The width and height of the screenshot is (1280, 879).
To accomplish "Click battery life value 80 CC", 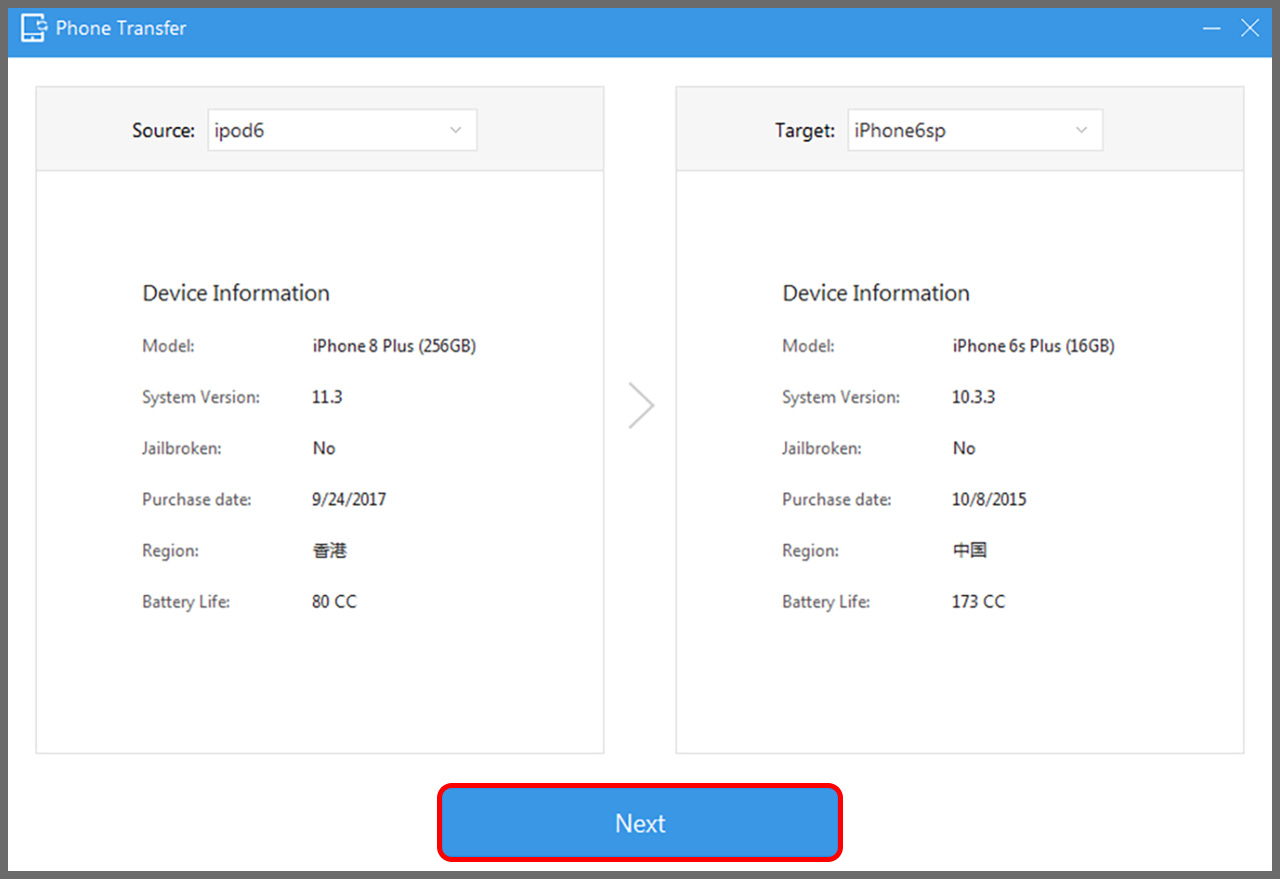I will pyautogui.click(x=334, y=602).
